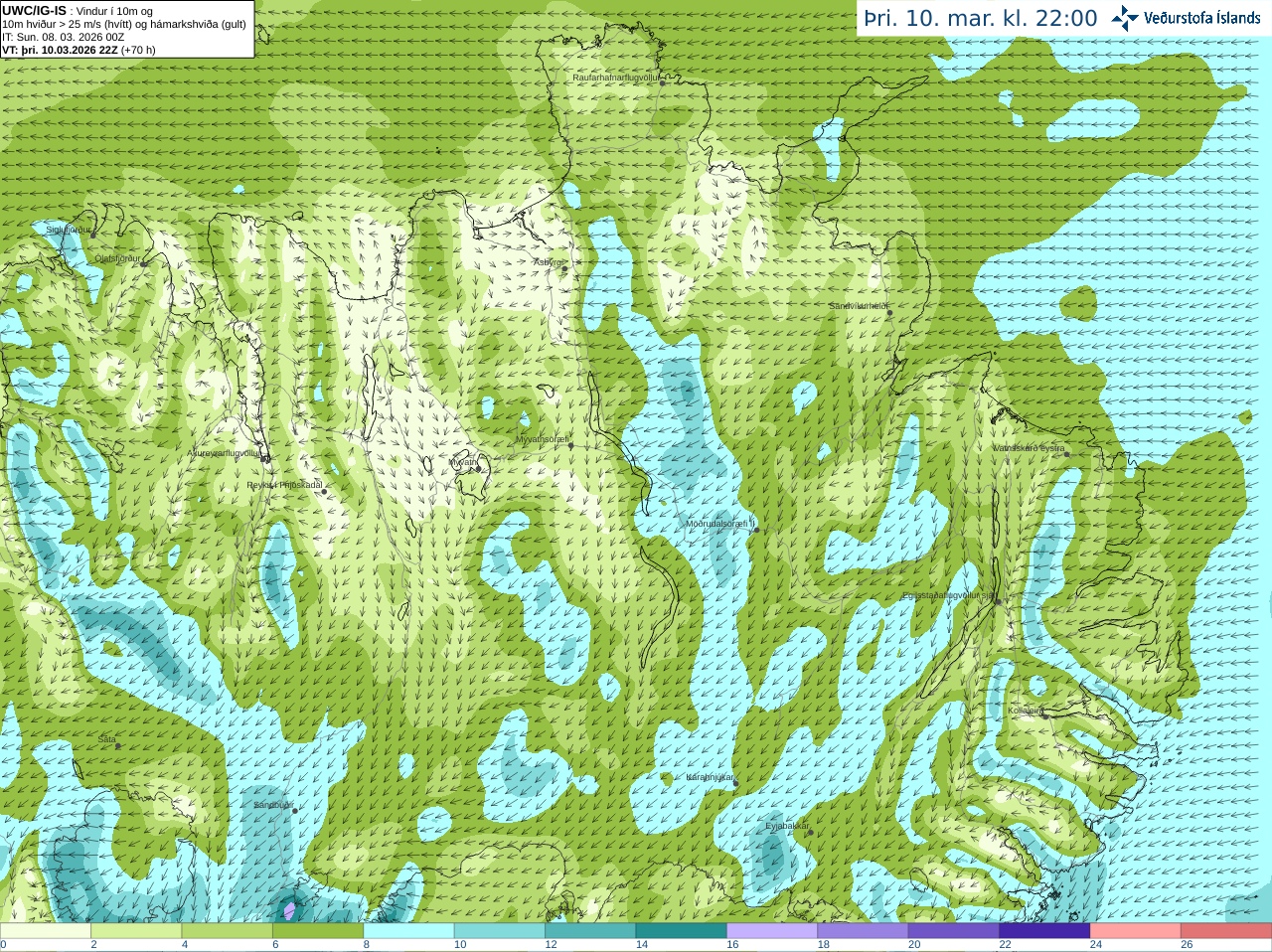1272x952 pixels.
Task: Select the Sáta station label
Action: (x=107, y=739)
